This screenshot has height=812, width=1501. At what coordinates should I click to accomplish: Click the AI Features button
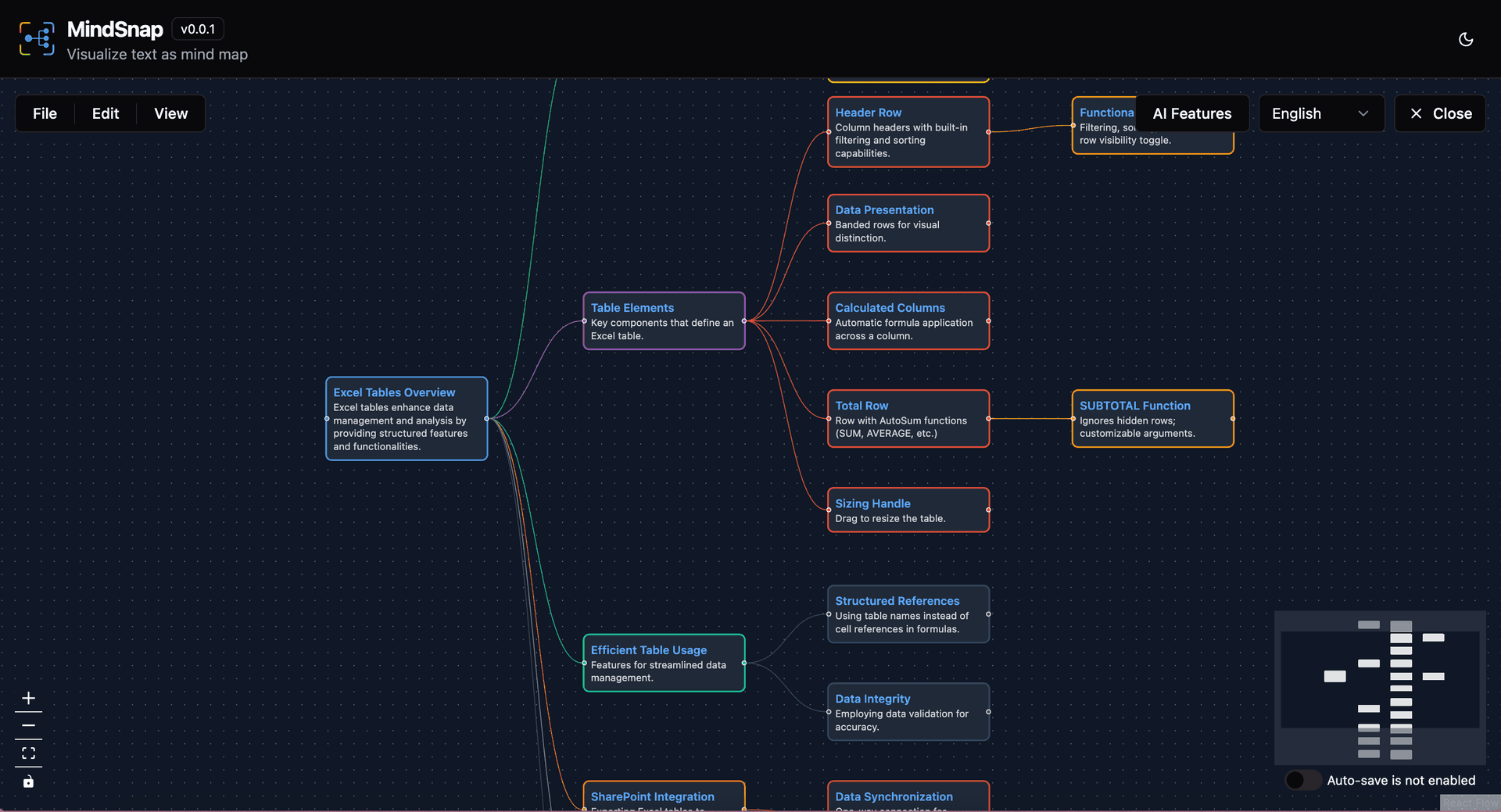tap(1191, 113)
